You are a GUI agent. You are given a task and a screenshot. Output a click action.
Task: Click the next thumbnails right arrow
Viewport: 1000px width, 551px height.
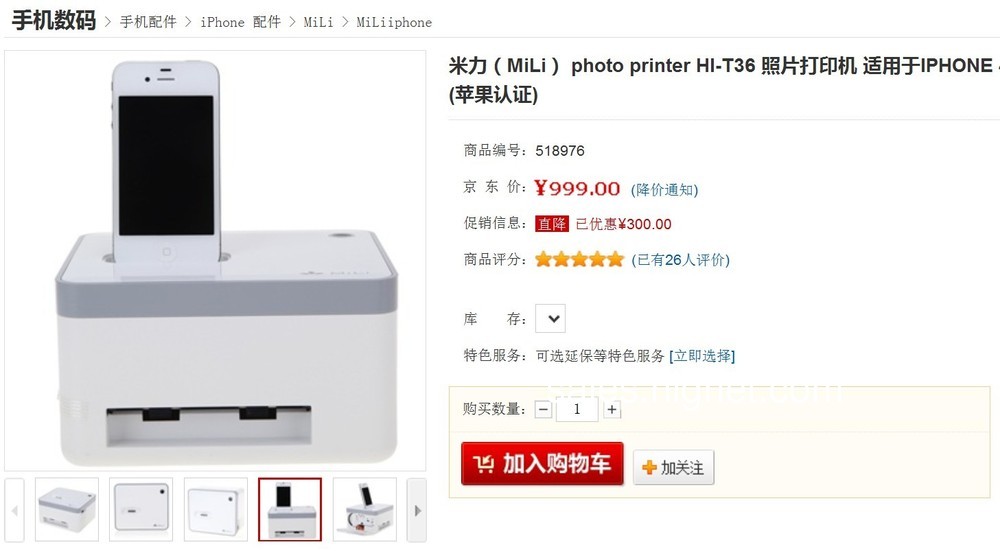tap(417, 510)
